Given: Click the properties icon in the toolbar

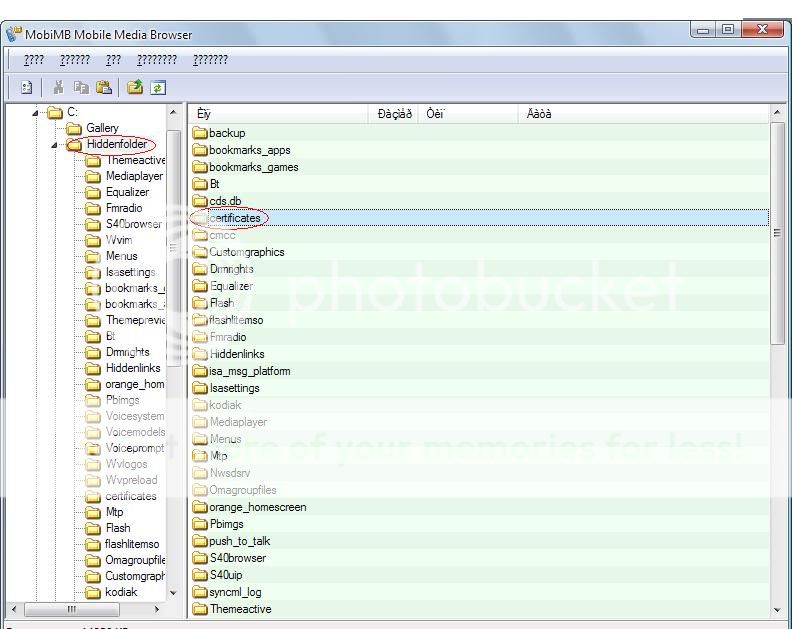Looking at the screenshot, I should coord(27,87).
